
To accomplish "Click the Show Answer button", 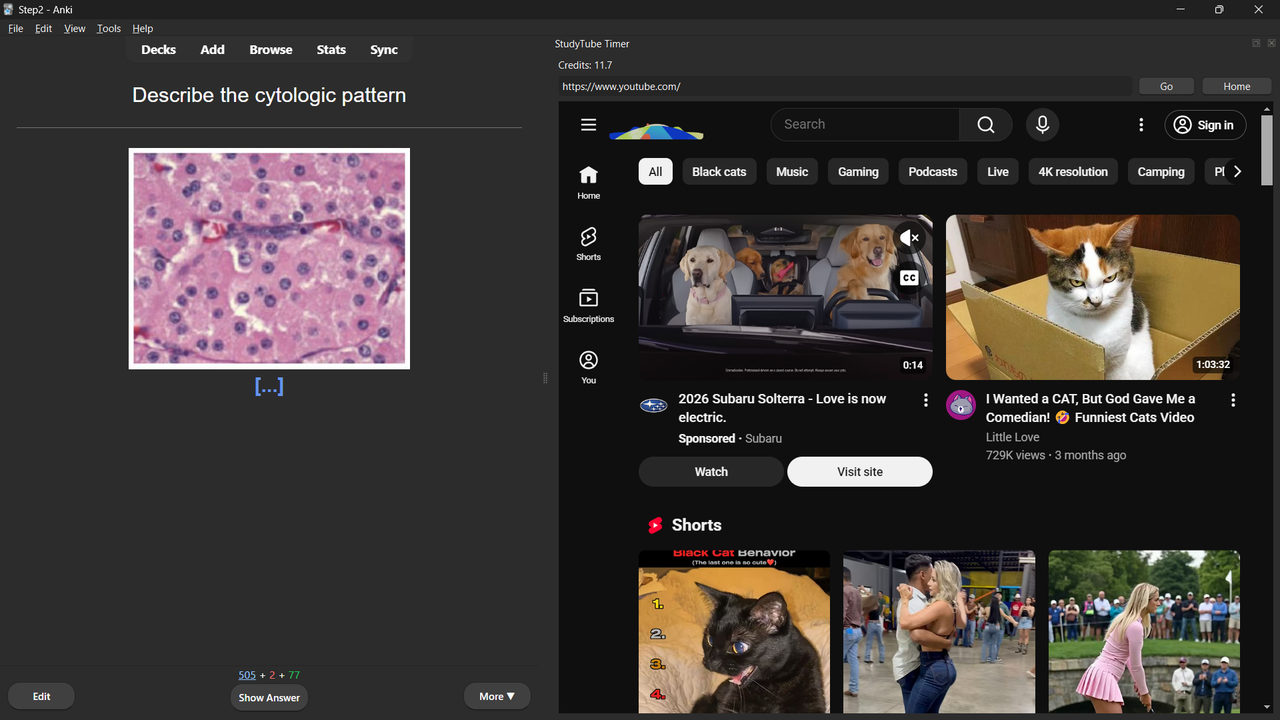I will 269,698.
